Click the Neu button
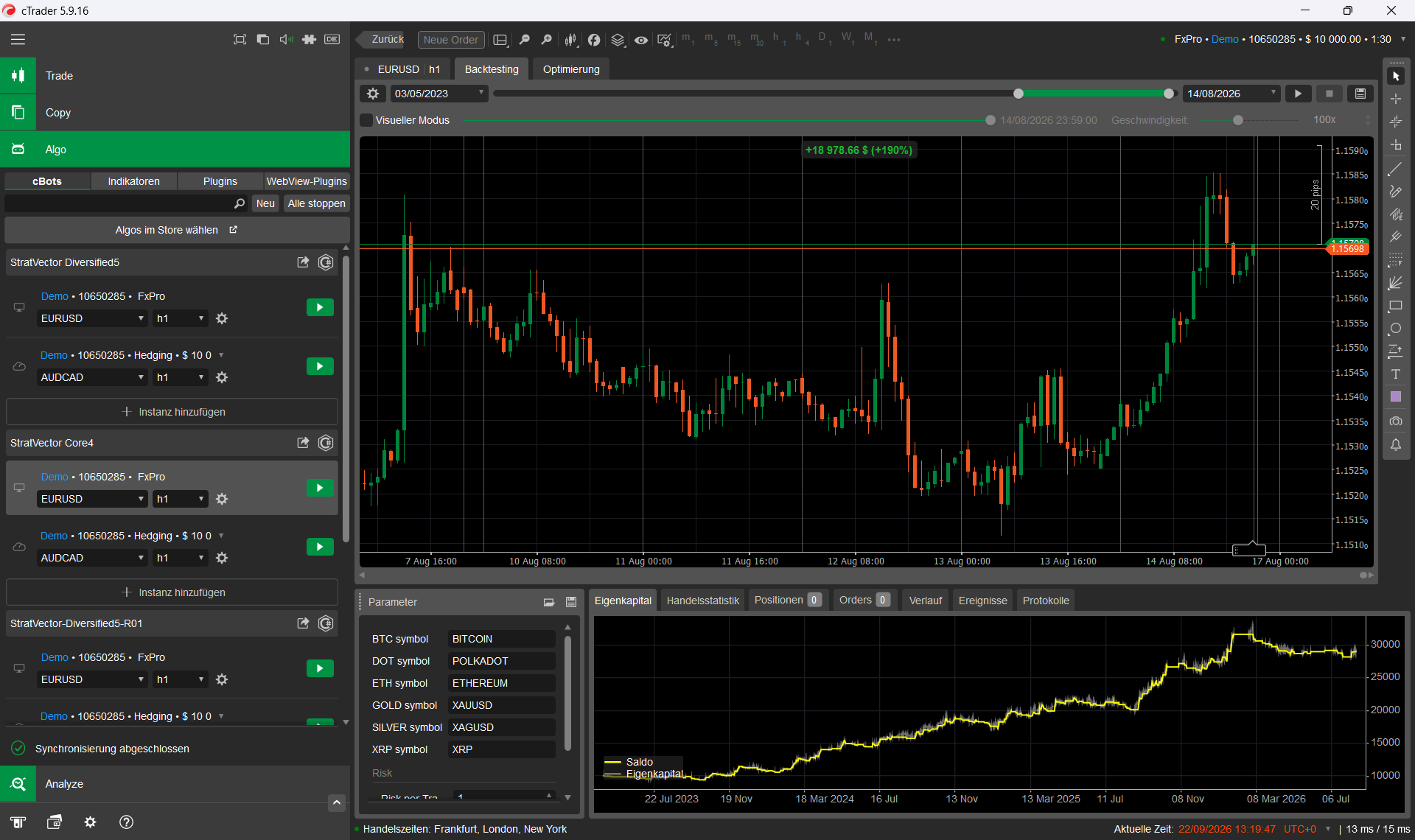Image resolution: width=1415 pixels, height=840 pixels. coord(265,203)
